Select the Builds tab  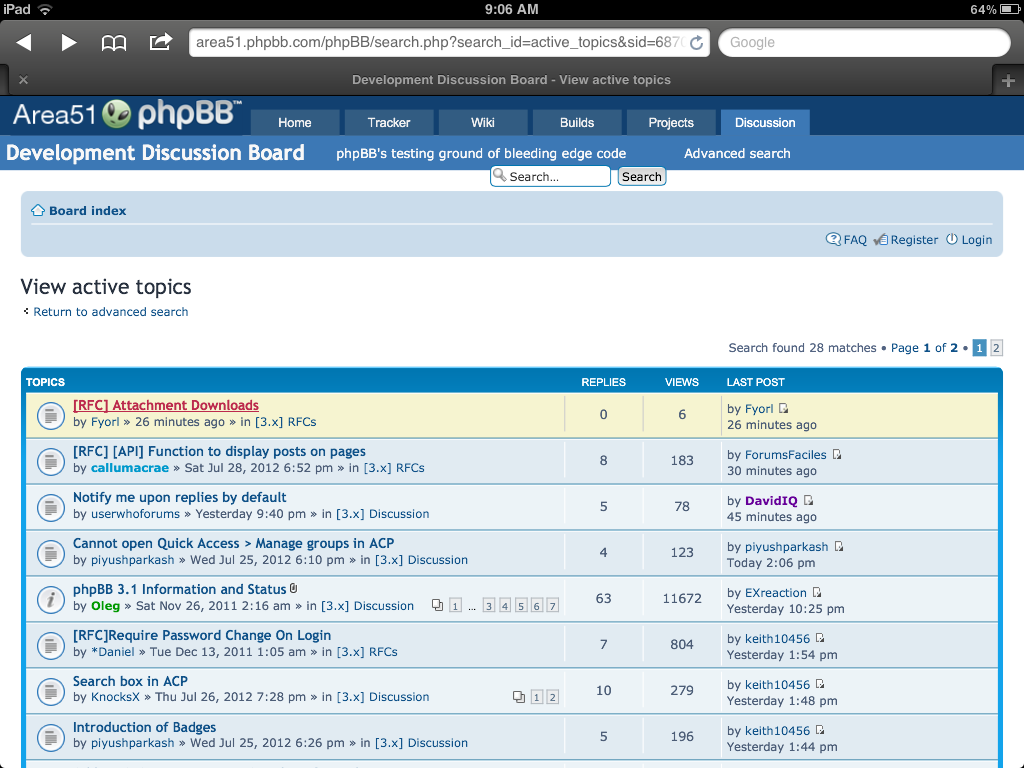[x=577, y=123]
